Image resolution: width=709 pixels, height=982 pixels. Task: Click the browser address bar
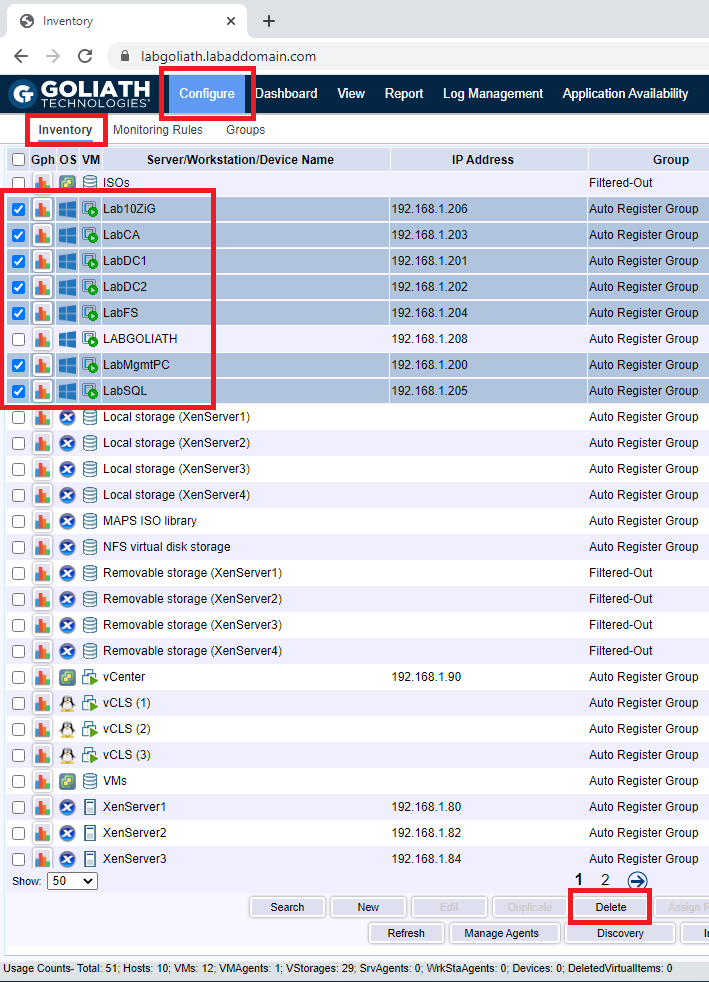pos(400,57)
